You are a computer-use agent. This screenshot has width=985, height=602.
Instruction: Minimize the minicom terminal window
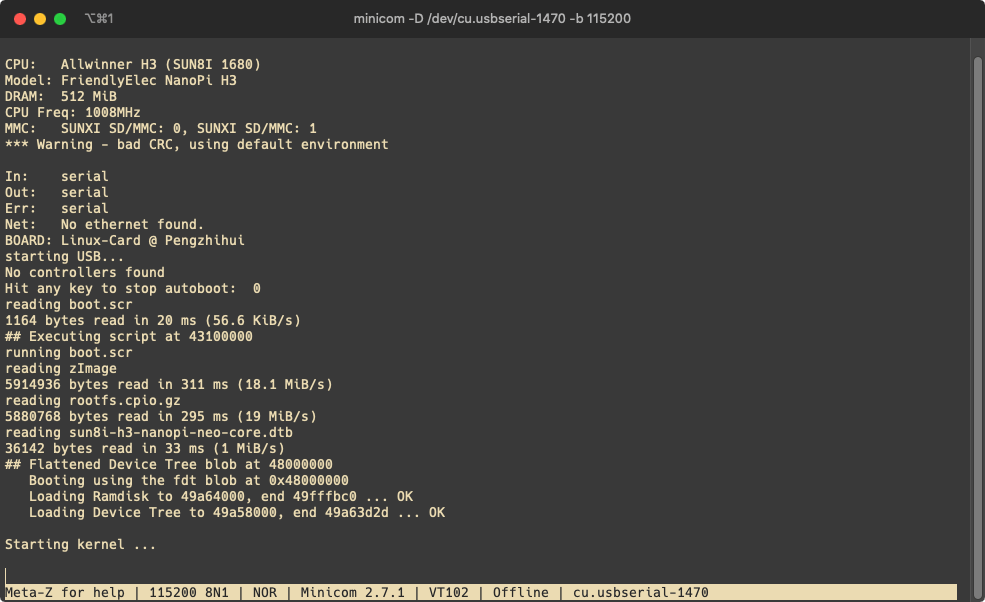(x=40, y=19)
